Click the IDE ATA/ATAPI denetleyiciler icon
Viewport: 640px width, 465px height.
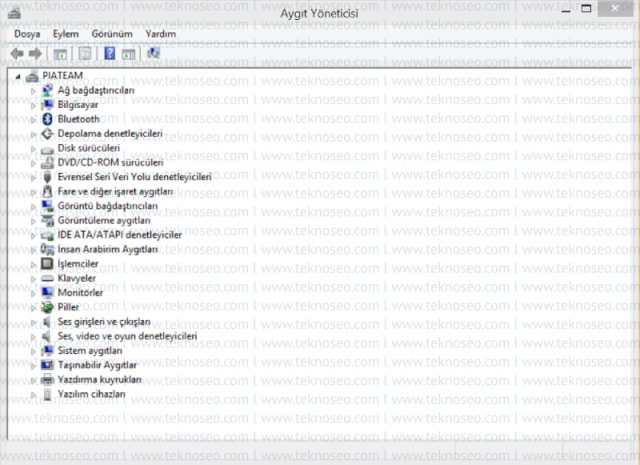[x=47, y=235]
